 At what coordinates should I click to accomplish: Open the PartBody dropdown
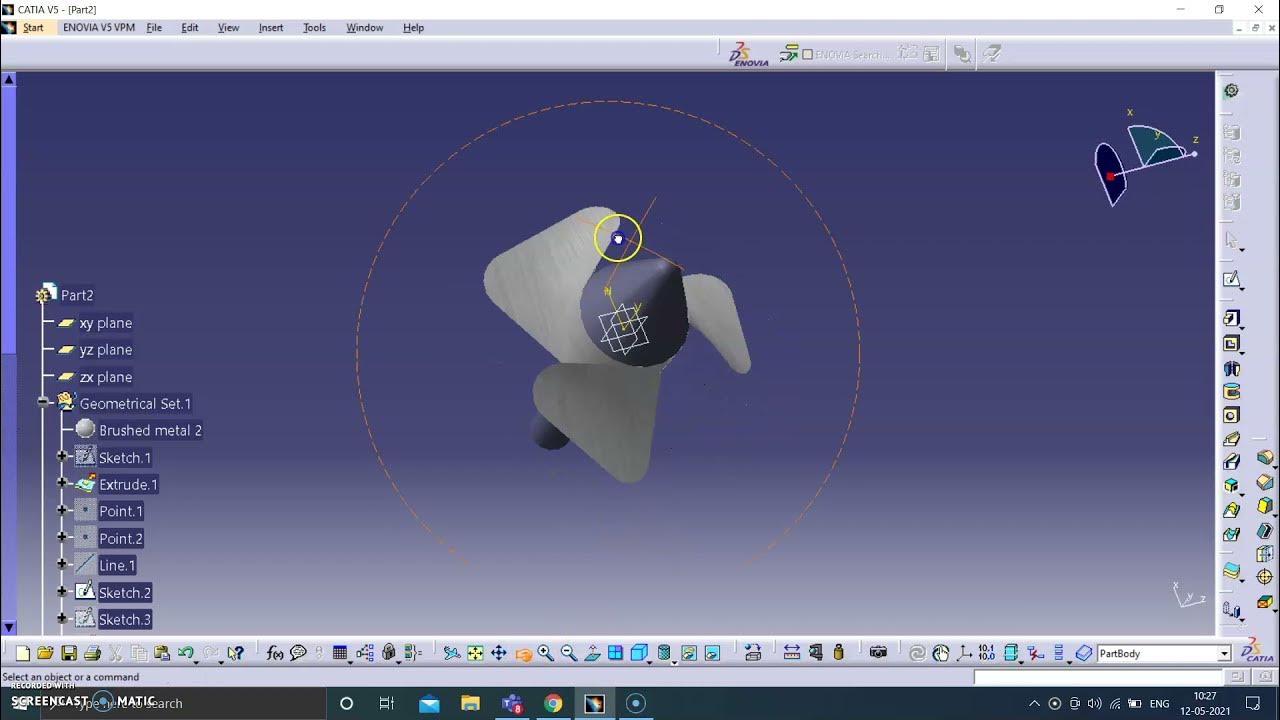(1224, 654)
